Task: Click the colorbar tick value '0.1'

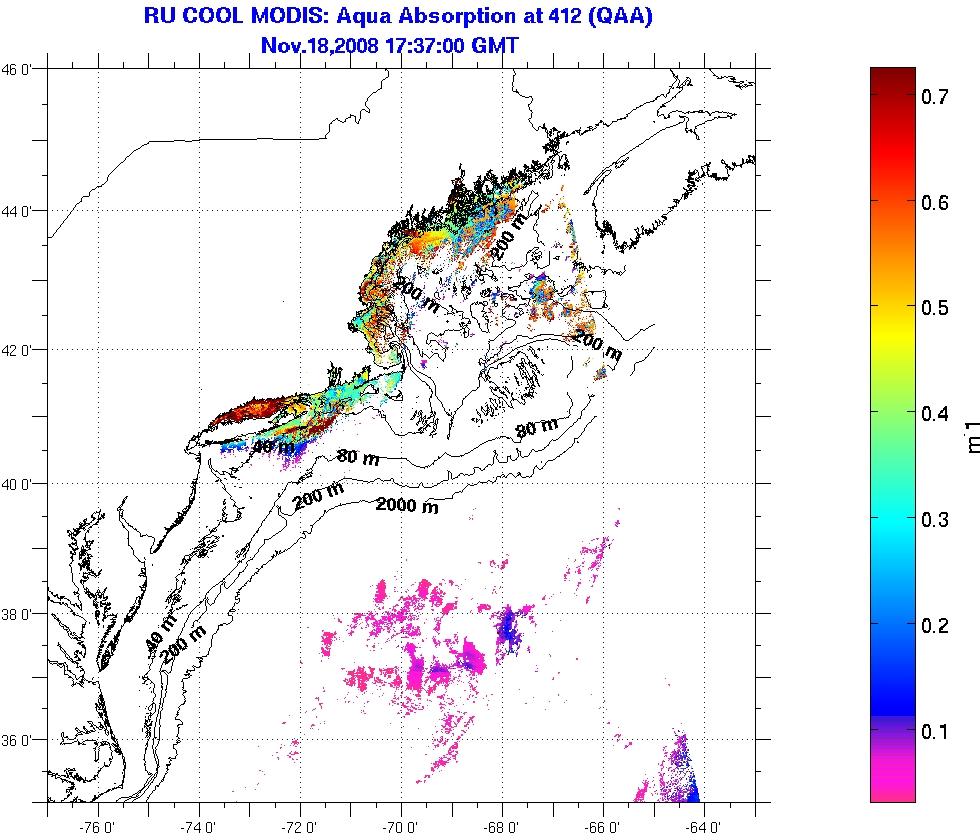Action: (935, 731)
